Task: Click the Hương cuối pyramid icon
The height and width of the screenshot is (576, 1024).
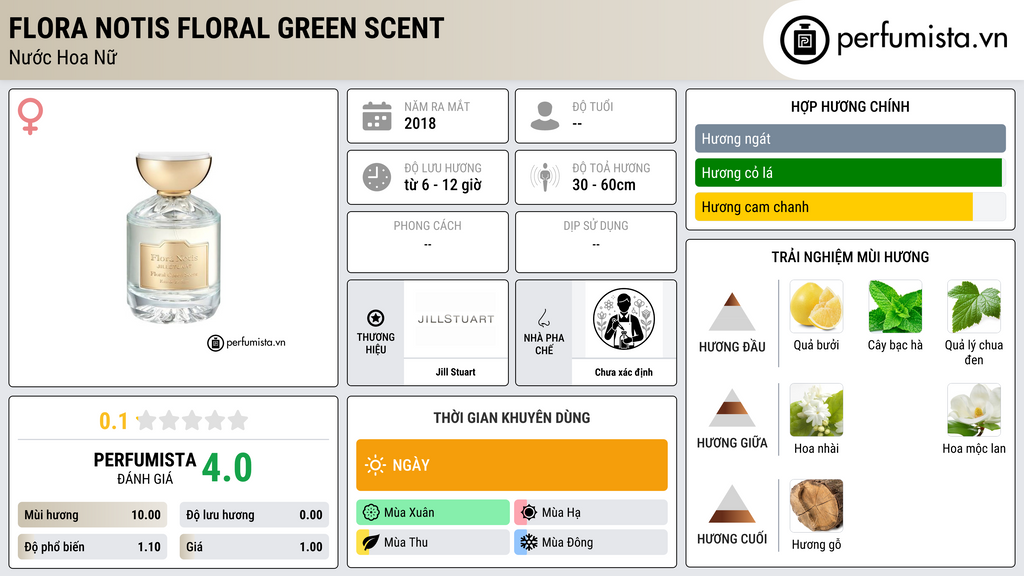Action: point(732,504)
